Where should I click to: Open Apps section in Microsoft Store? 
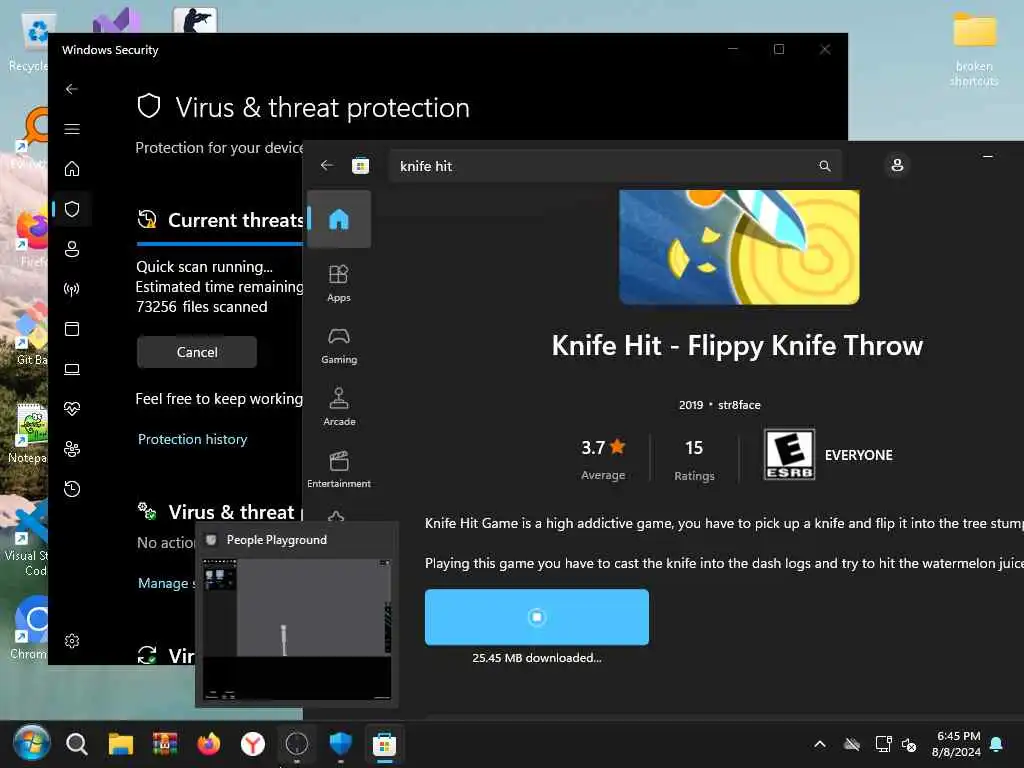339,283
